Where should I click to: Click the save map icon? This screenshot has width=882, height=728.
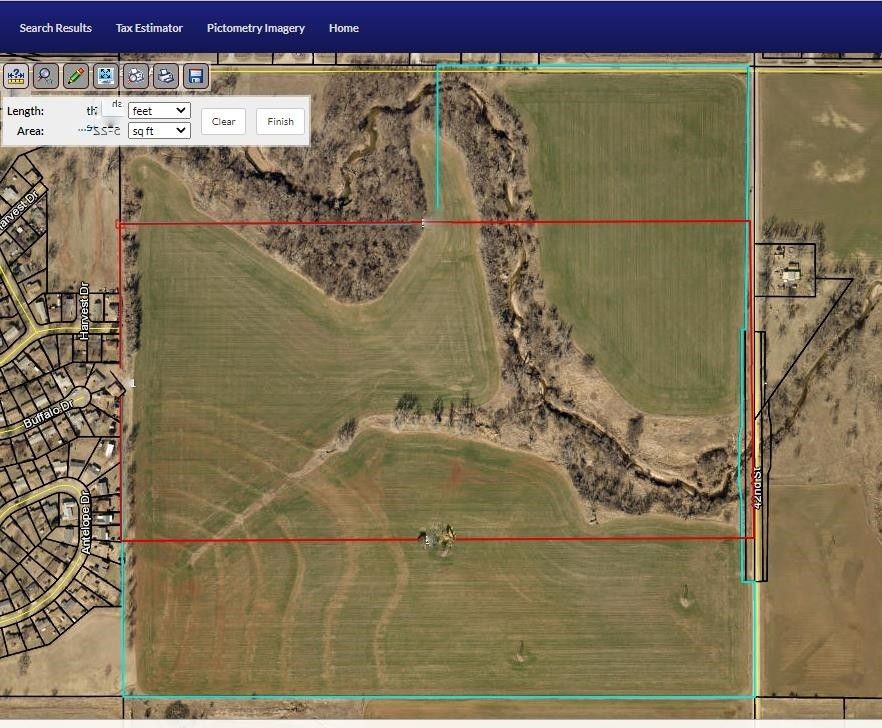(x=194, y=75)
